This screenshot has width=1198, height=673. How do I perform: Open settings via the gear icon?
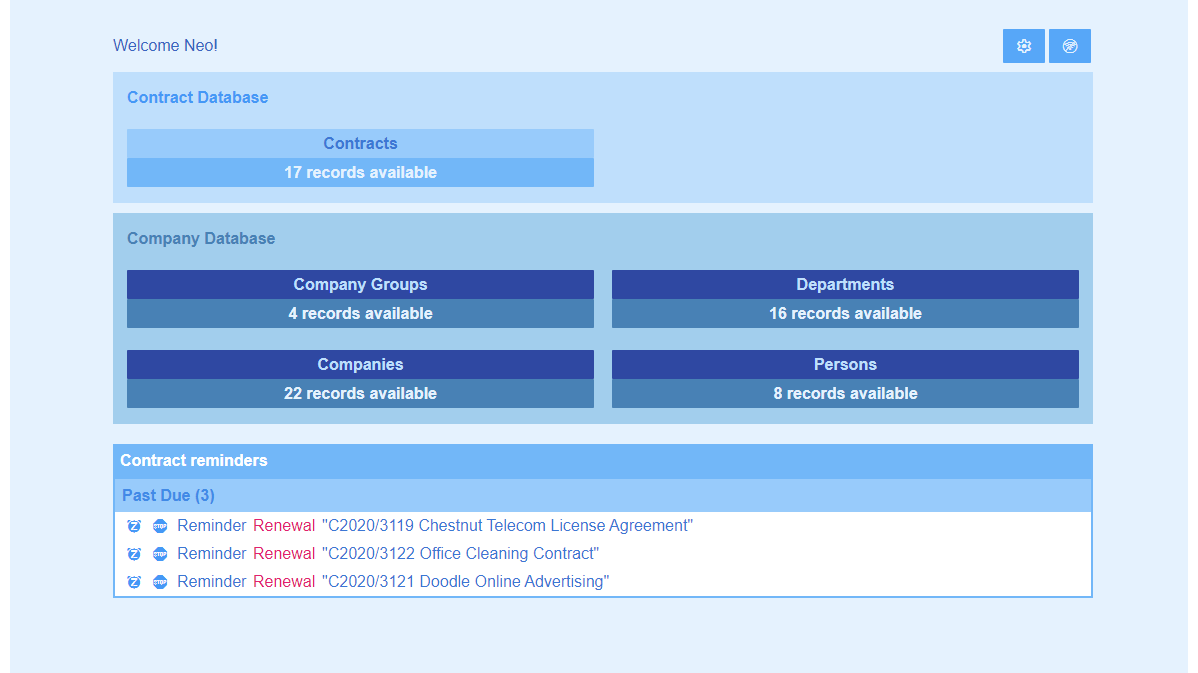(1022, 45)
